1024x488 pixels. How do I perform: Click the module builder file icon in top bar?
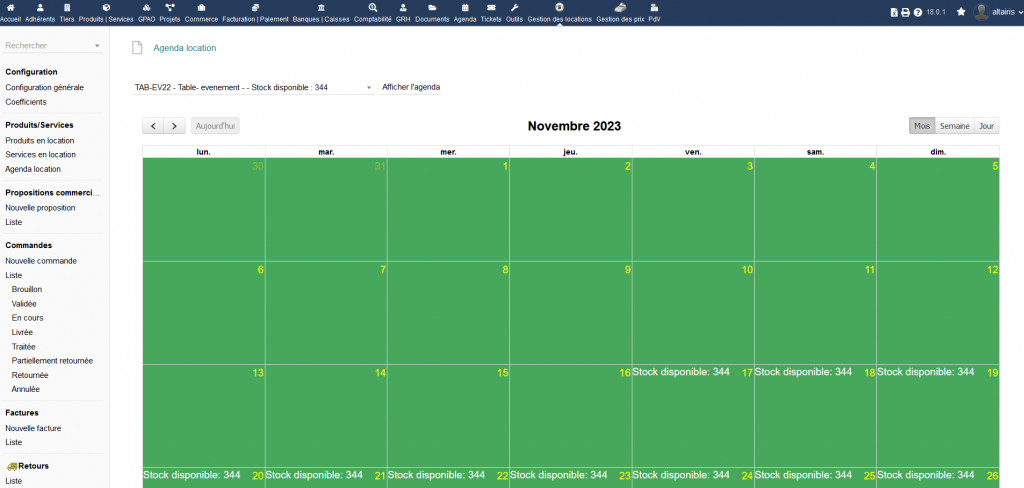coord(895,12)
